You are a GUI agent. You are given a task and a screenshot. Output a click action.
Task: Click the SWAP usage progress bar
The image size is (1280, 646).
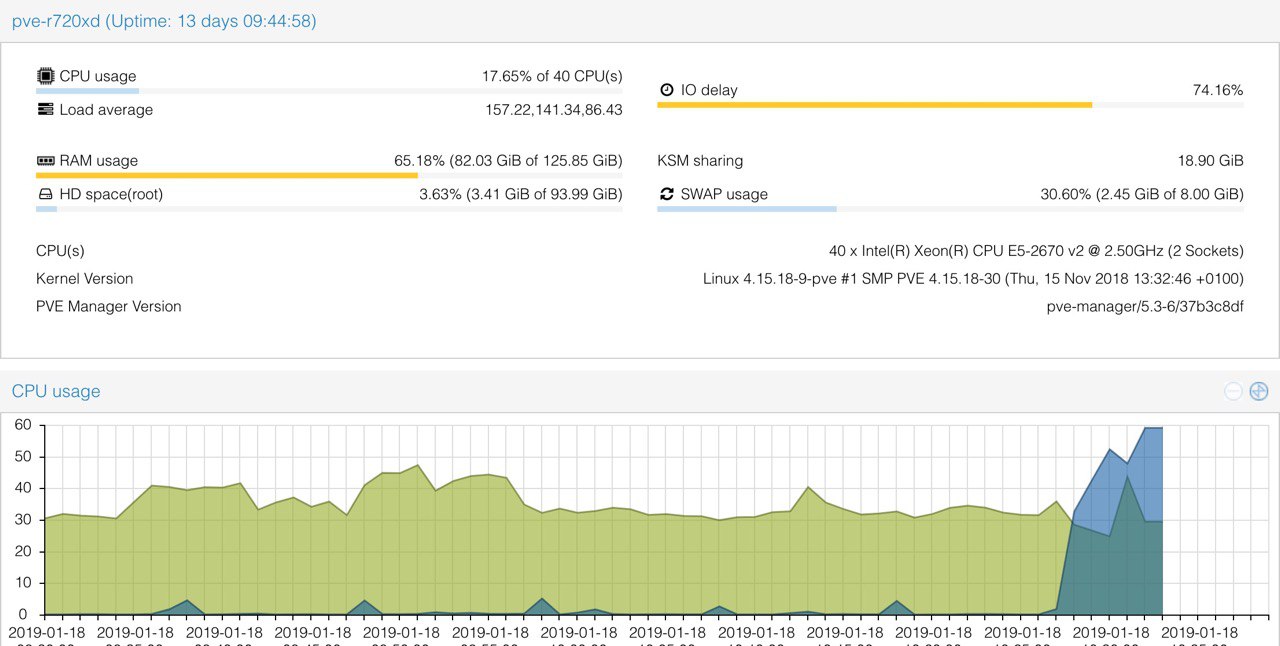pyautogui.click(x=951, y=209)
